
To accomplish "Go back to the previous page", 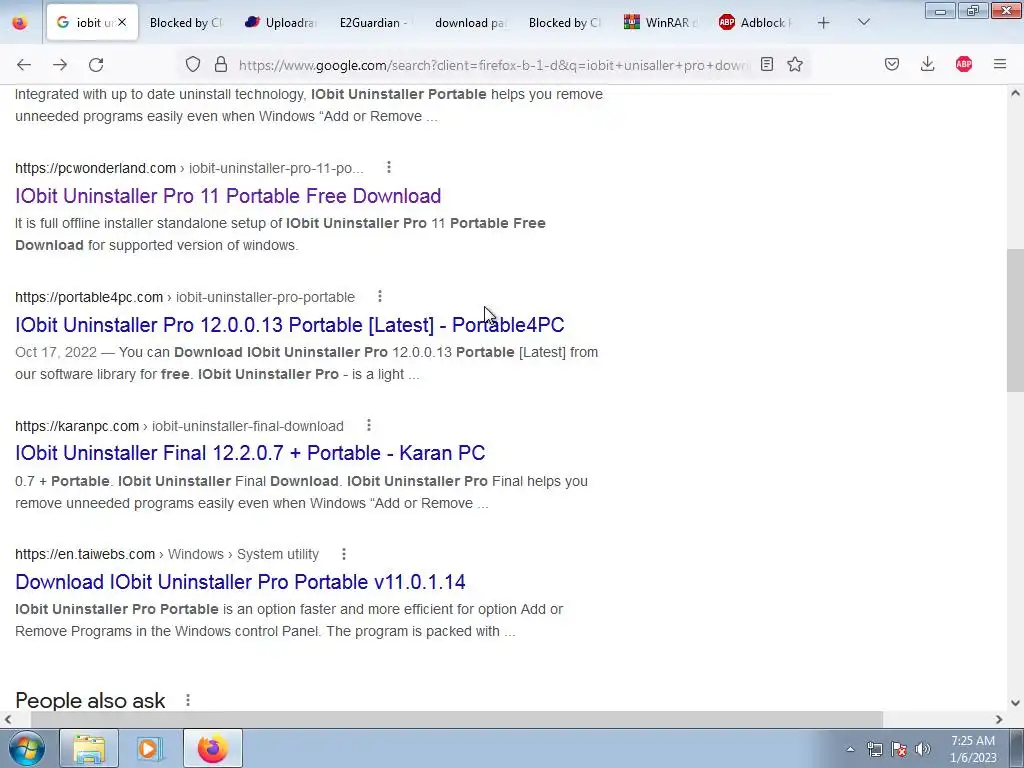I will (24, 64).
